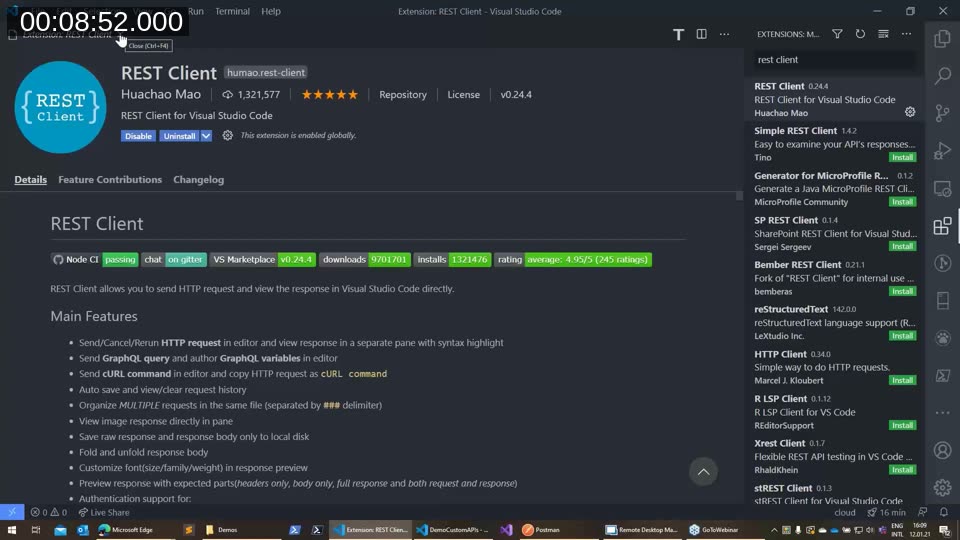Screen dimensions: 960x540
Task: Open the Run and Debug view
Action: pyautogui.click(x=942, y=151)
